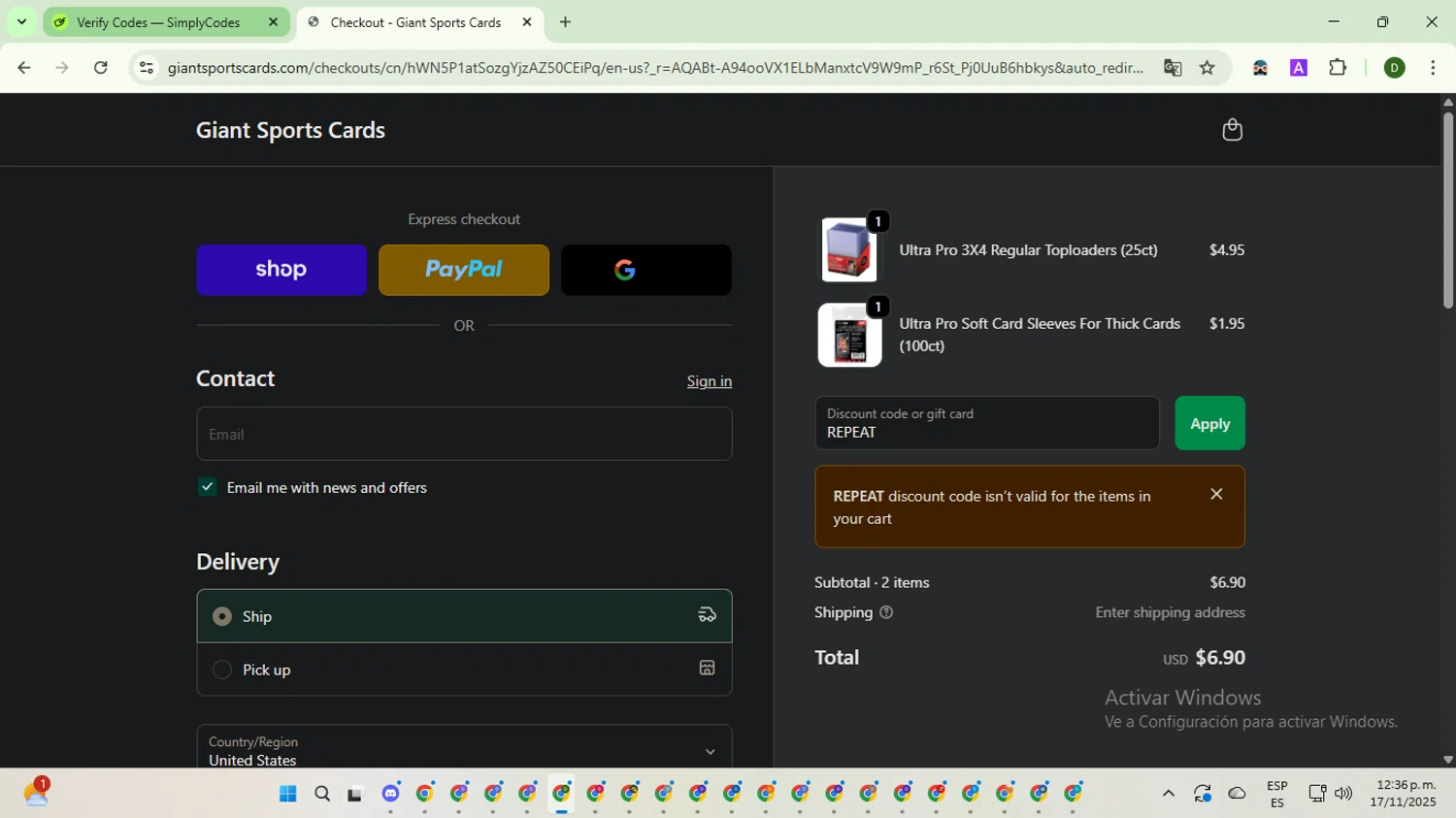Click the Giant Sports Cards store title
This screenshot has width=1456, height=818.
pos(290,130)
